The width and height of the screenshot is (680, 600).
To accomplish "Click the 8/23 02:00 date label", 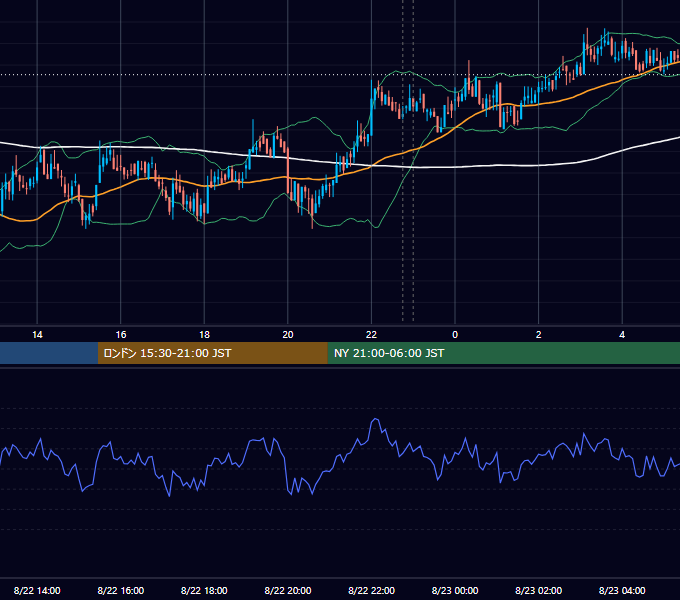I will 539,590.
